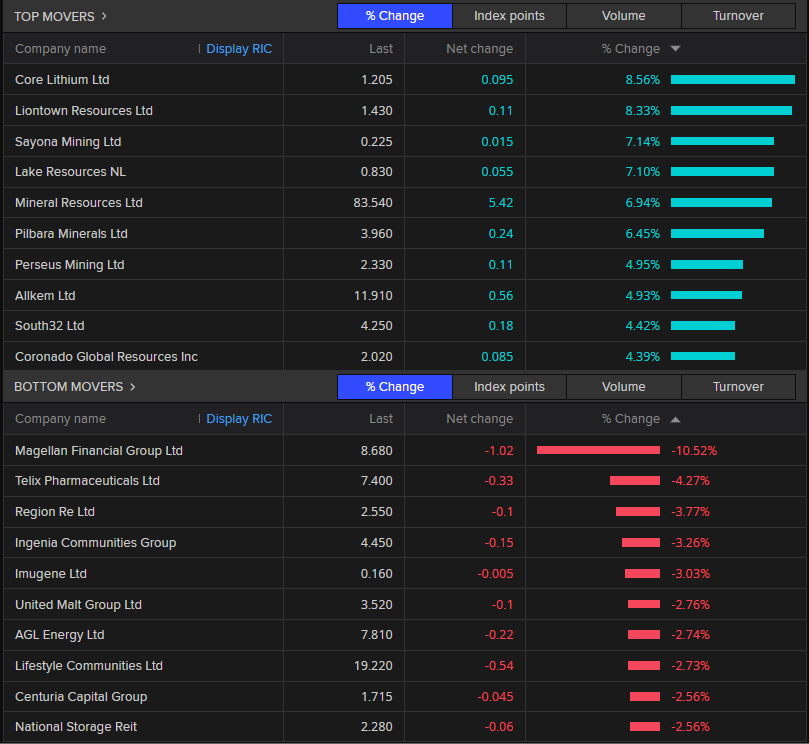Select Lifestyle Communities Ltd name
The image size is (809, 744).
pyautogui.click(x=89, y=666)
